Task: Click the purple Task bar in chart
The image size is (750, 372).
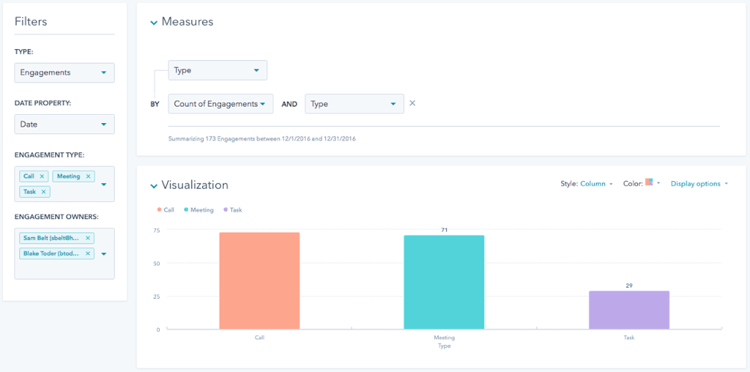Action: 629,310
